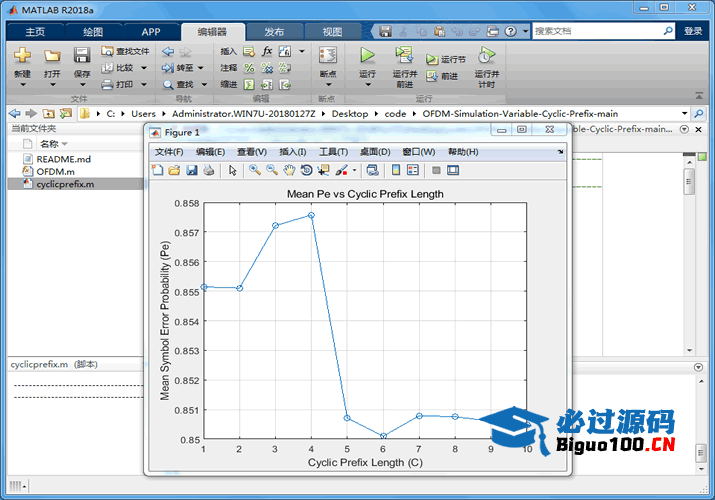The width and height of the screenshot is (715, 500).
Task: Select OFDM.m in the current folder list
Action: (55, 172)
